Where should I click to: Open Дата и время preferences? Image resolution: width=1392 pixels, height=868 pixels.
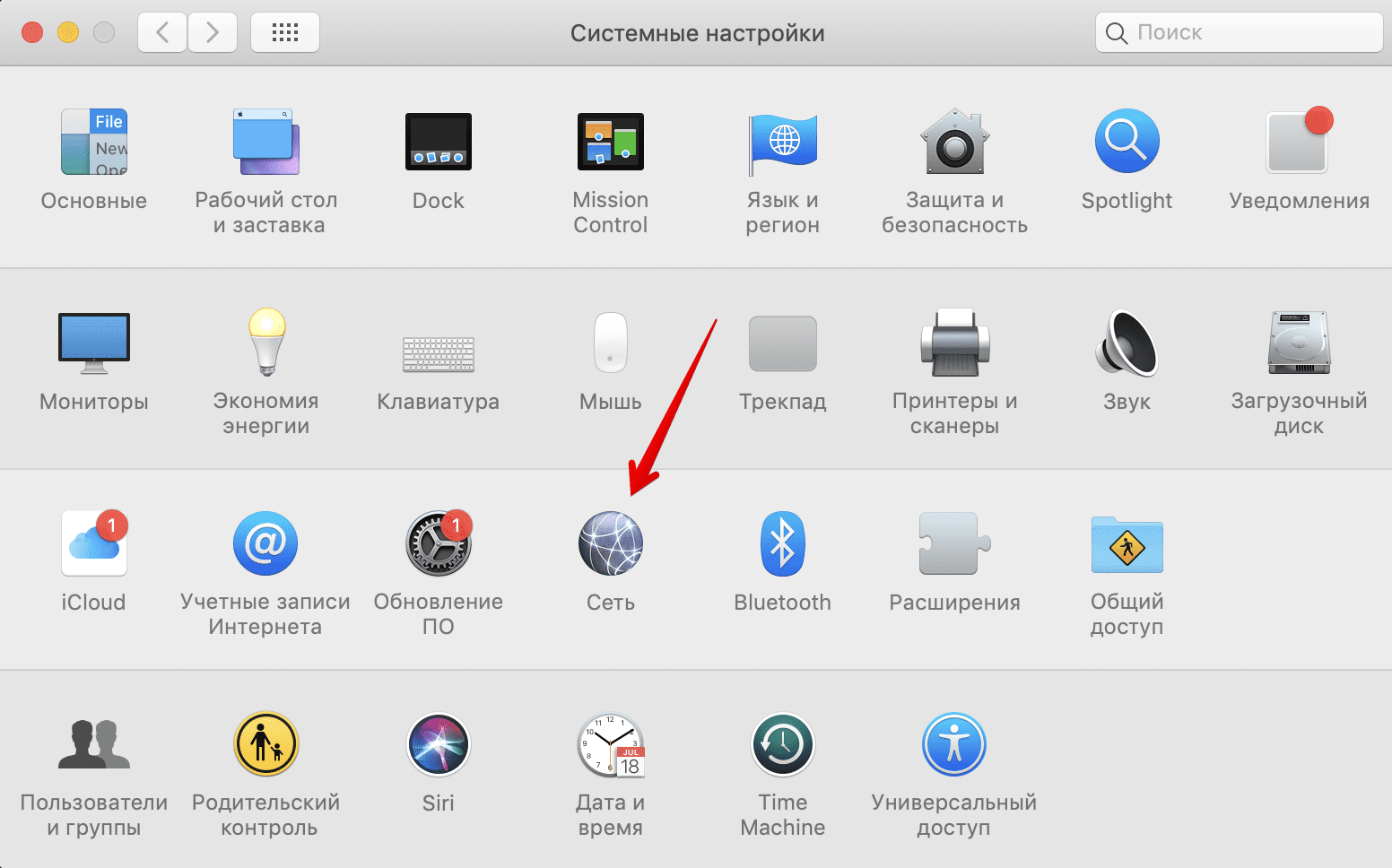(611, 743)
